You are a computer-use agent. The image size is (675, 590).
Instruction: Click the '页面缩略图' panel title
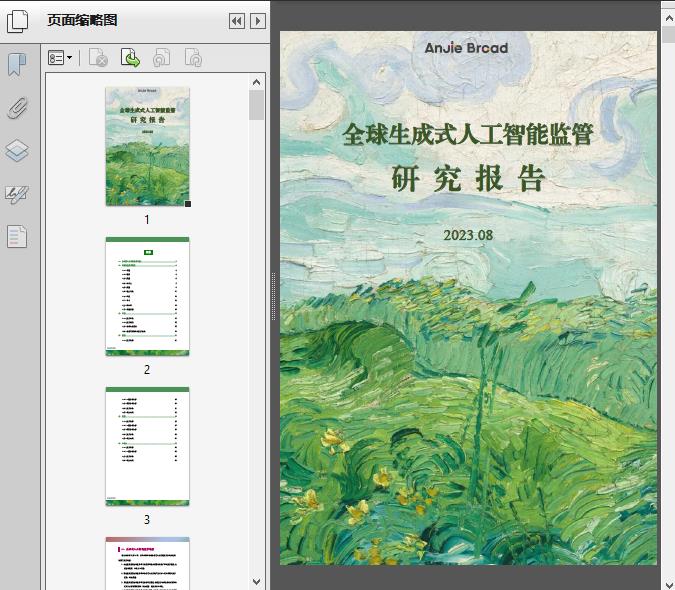(x=82, y=20)
